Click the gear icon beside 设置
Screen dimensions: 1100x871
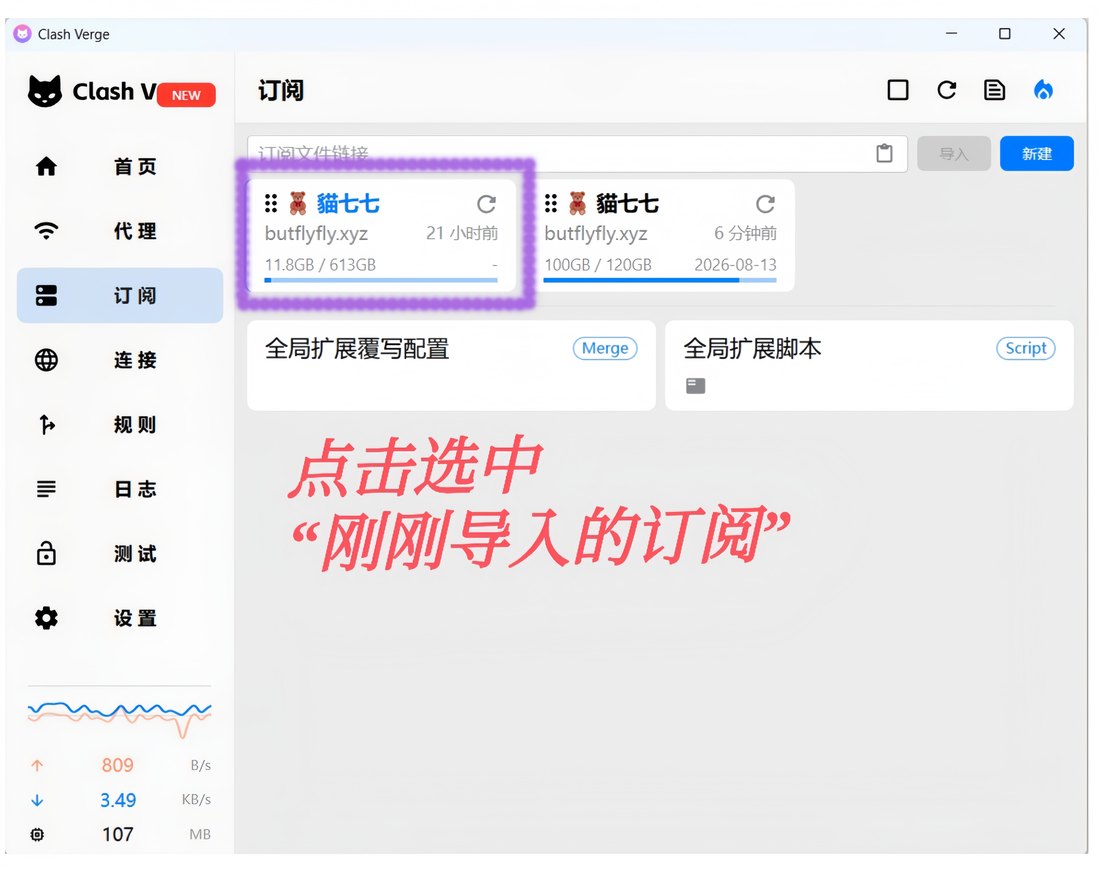[46, 618]
